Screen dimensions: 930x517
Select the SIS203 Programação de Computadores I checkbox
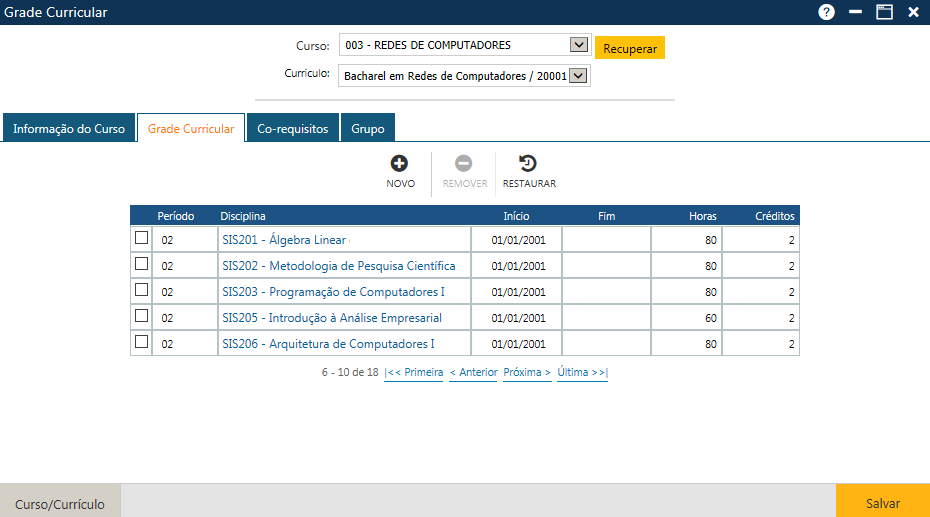(141, 290)
